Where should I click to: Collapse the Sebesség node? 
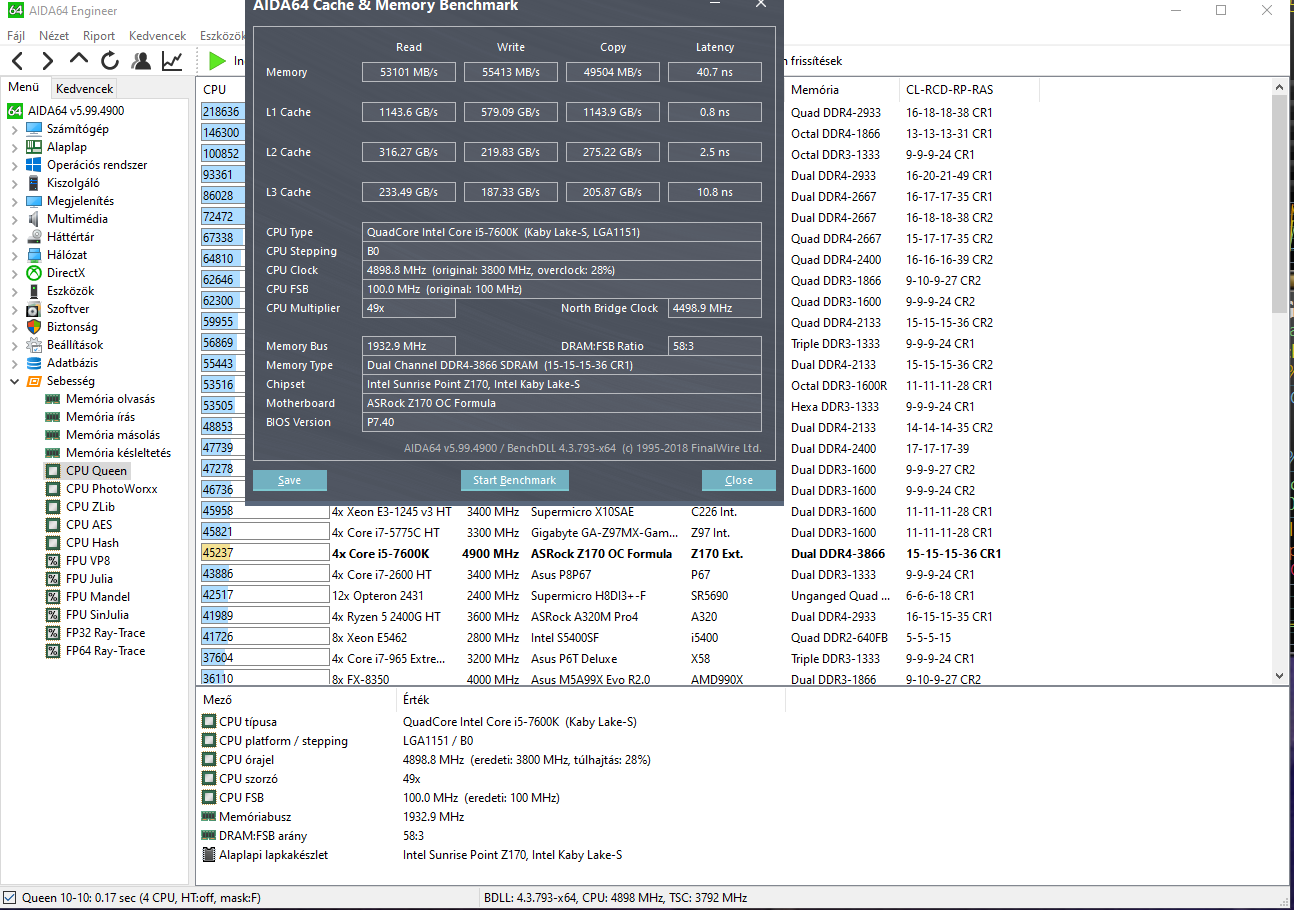[x=14, y=381]
